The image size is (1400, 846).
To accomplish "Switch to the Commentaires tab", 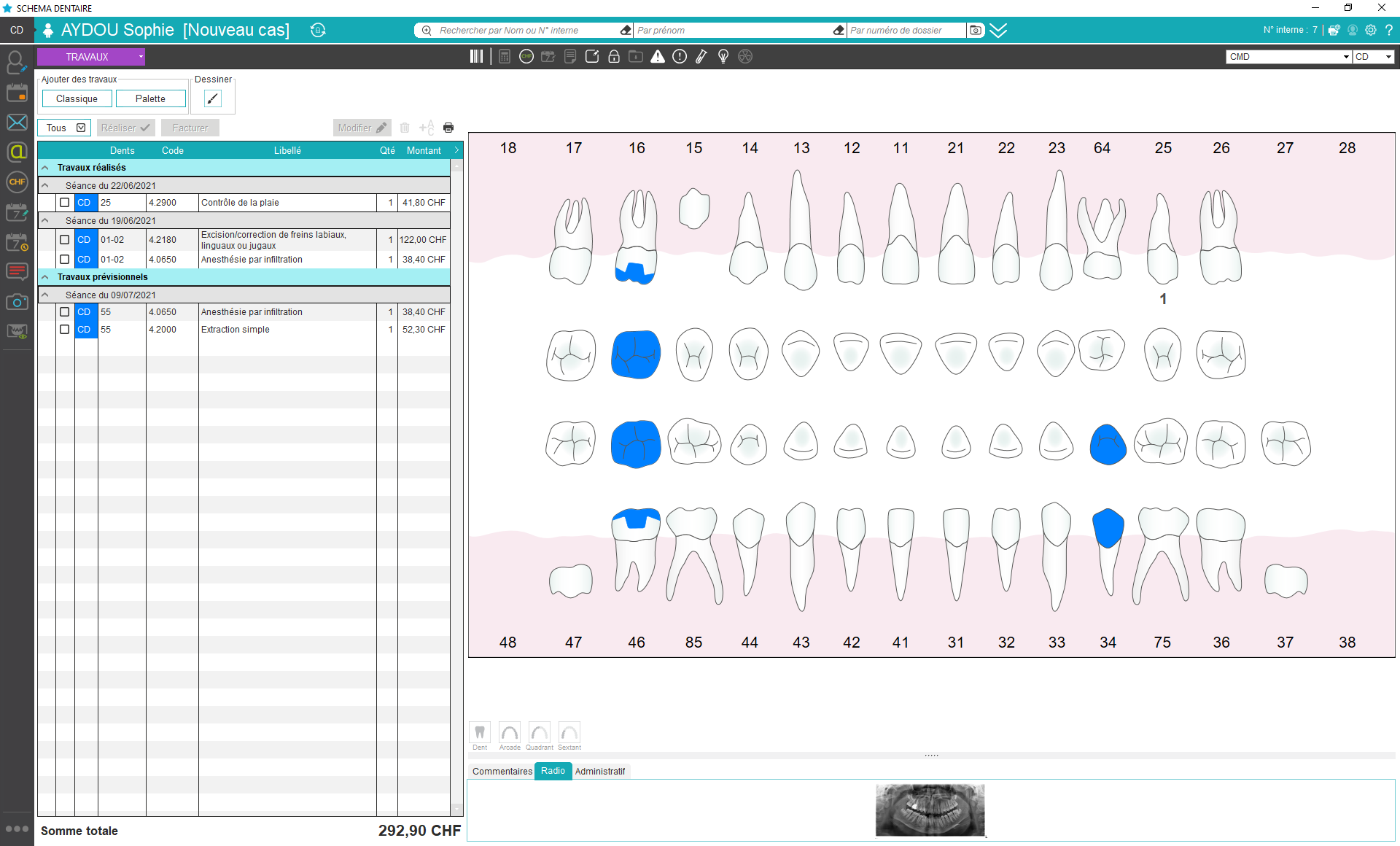I will click(x=502, y=771).
